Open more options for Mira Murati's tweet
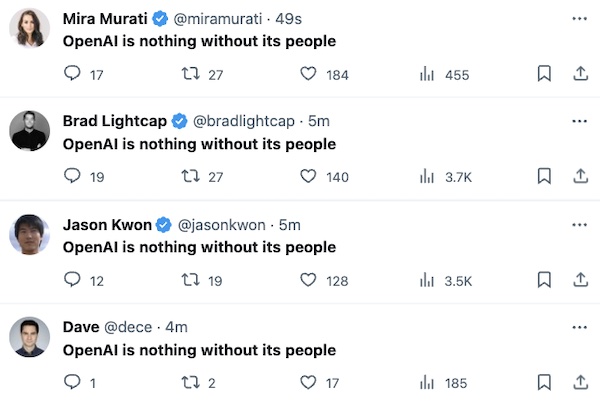Image resolution: width=600 pixels, height=401 pixels. 579,18
